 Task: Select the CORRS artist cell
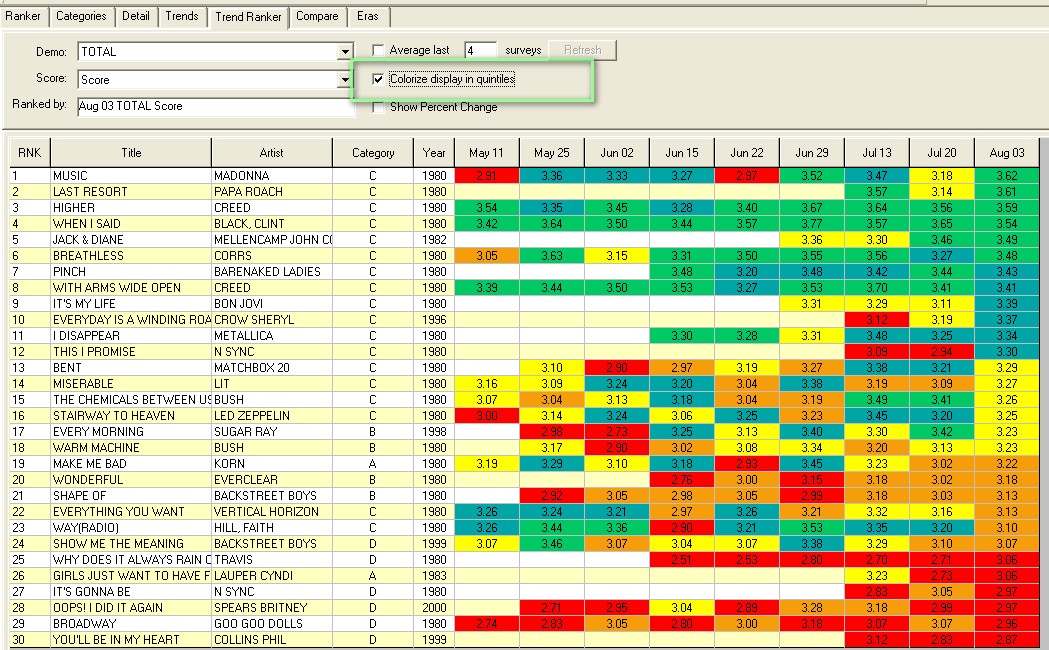[272, 256]
